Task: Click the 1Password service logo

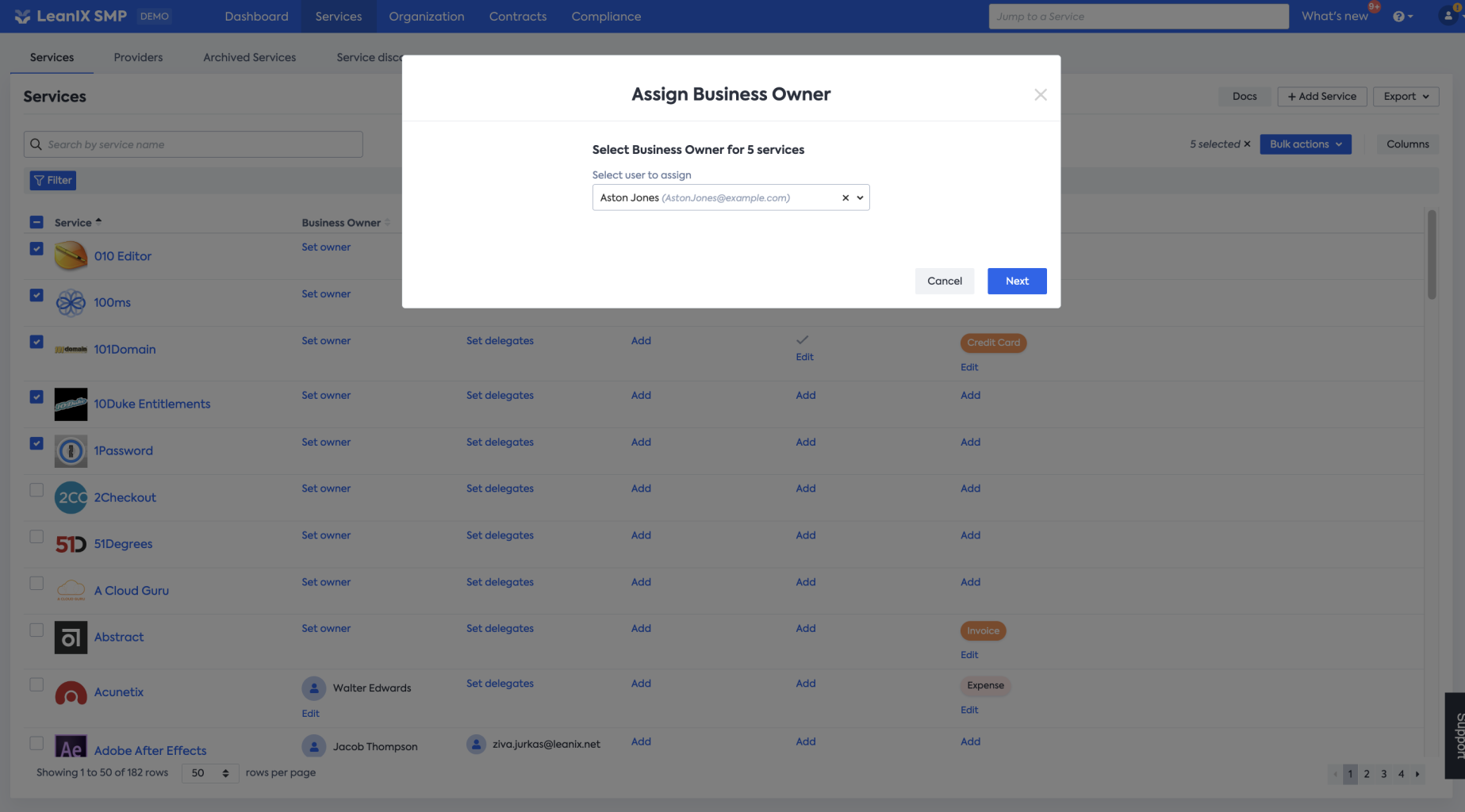Action: (71, 450)
